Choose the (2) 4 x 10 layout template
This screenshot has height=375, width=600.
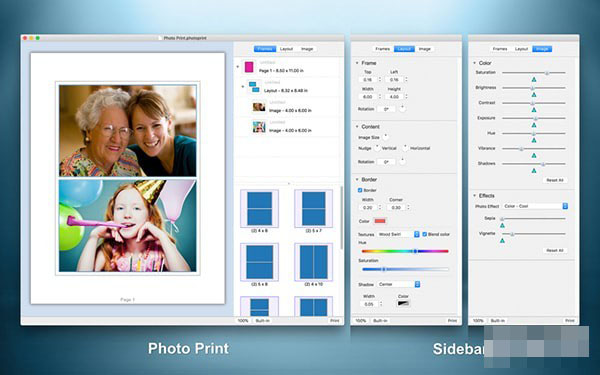(x=313, y=262)
